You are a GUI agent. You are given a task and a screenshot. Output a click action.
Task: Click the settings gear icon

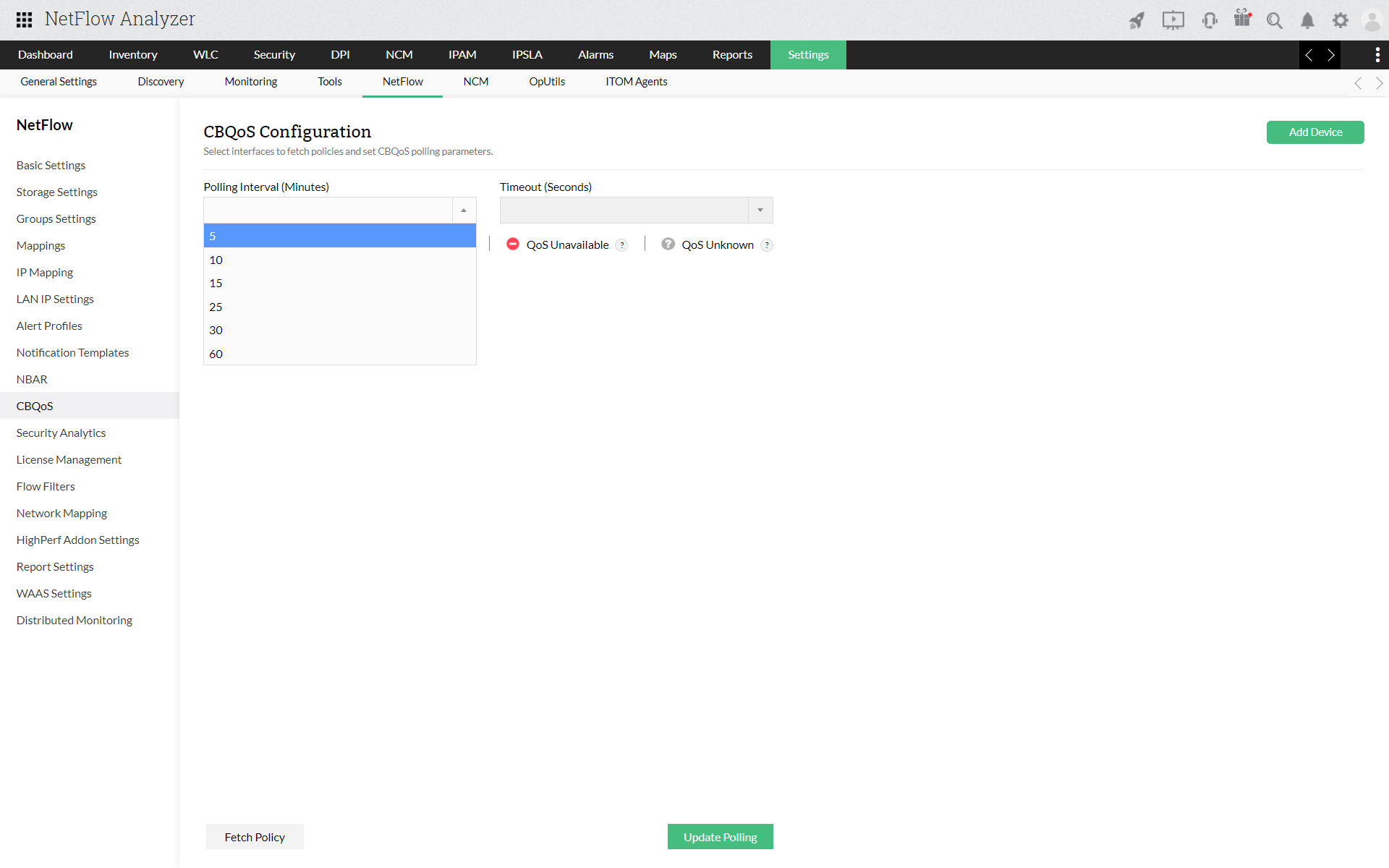coord(1340,20)
